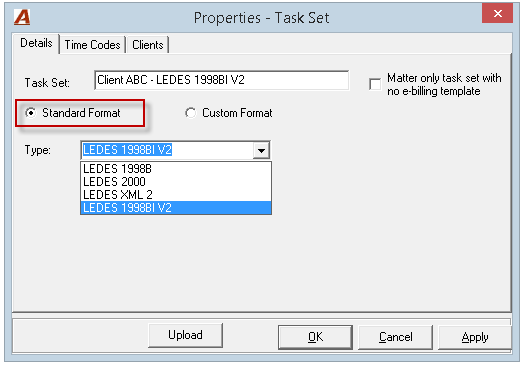Viewport: 523px width, 365px height.
Task: Select the Custom Format radio button
Action: pyautogui.click(x=190, y=113)
